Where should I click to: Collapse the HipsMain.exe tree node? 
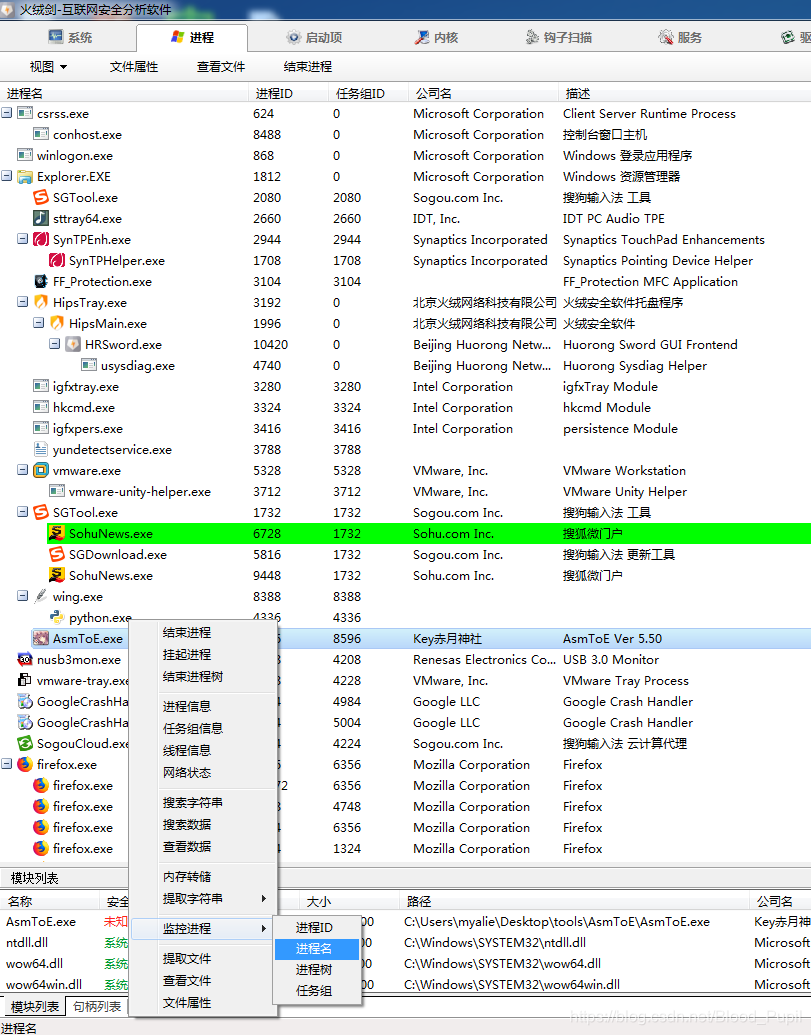[38, 323]
